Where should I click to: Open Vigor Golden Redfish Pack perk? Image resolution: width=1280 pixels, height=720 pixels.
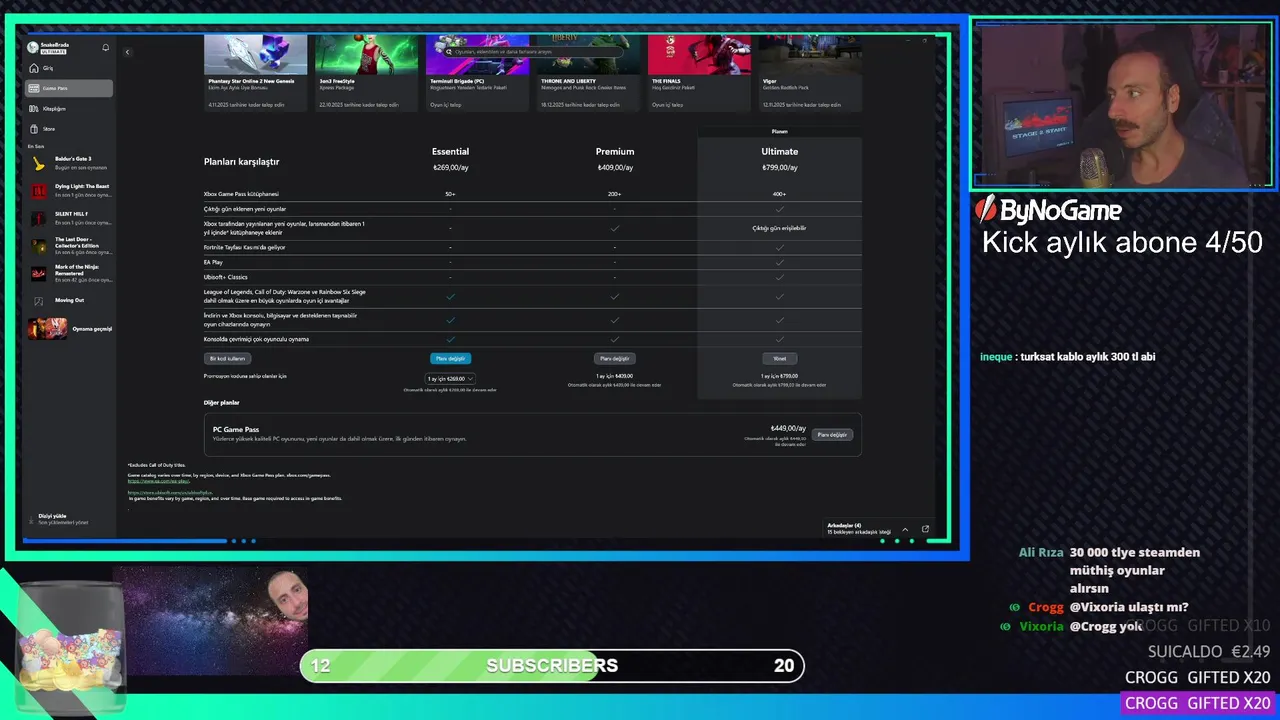(810, 73)
